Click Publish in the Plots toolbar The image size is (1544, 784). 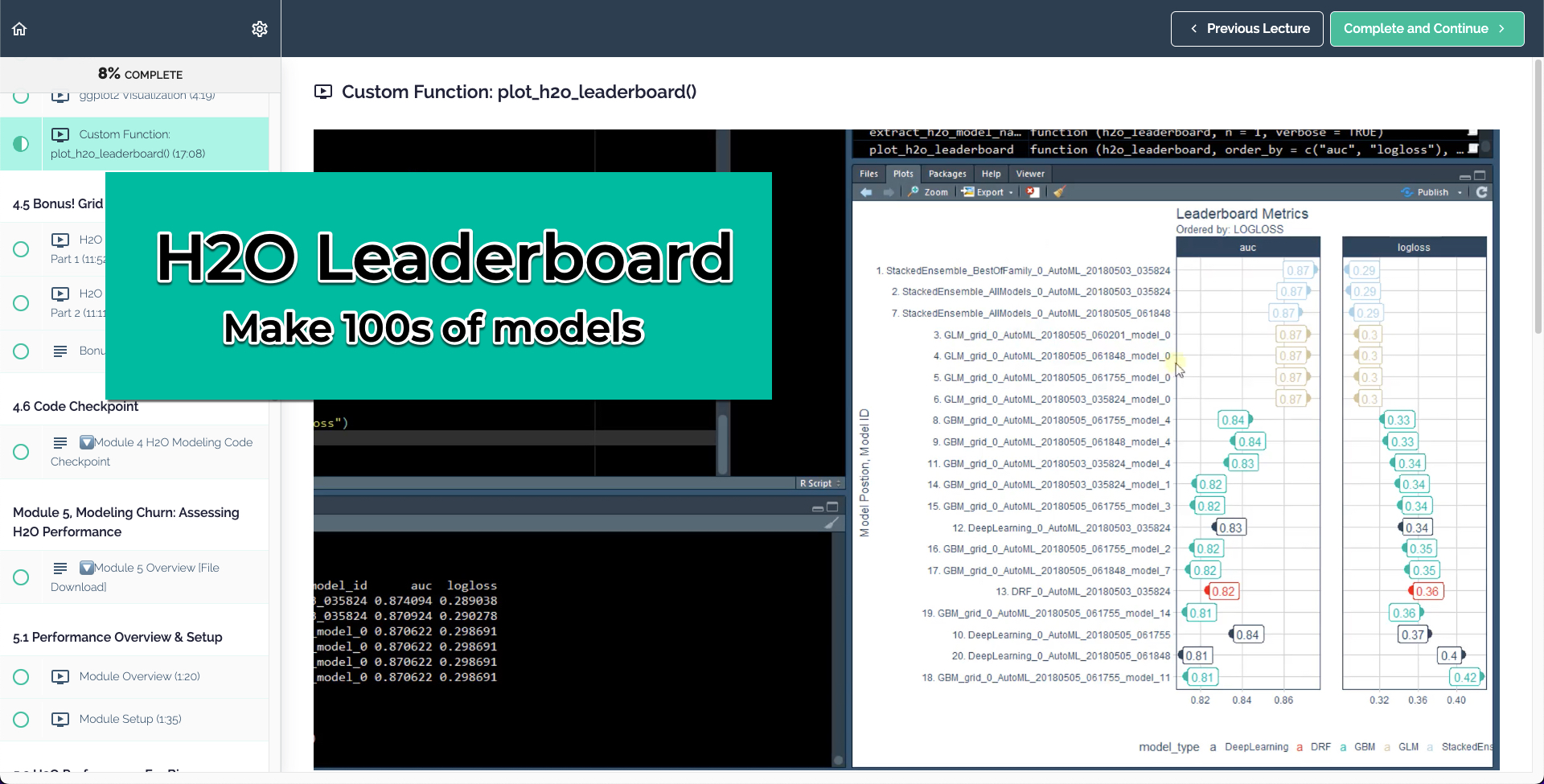pyautogui.click(x=1425, y=192)
